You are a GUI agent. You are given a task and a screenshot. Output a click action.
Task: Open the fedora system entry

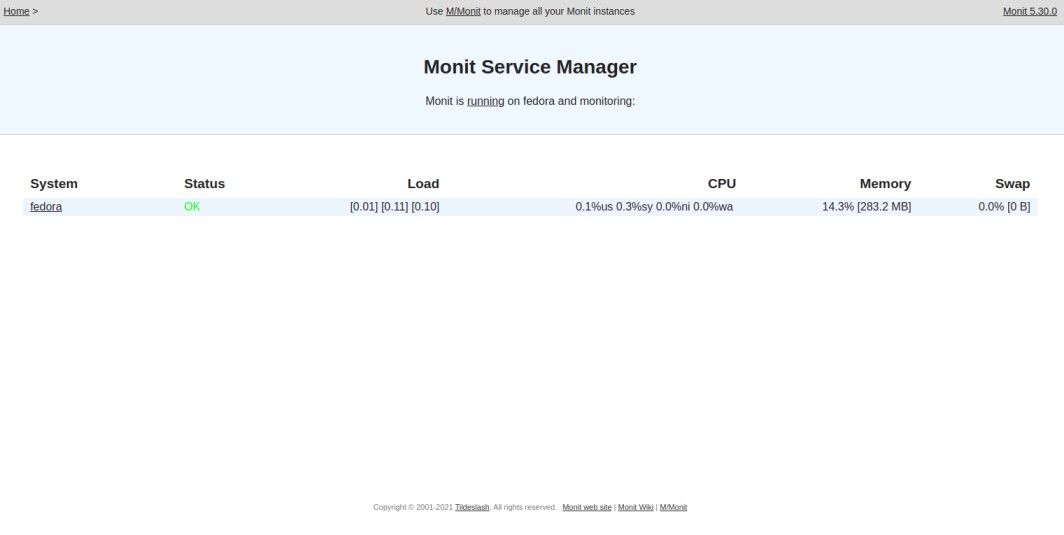coord(46,207)
